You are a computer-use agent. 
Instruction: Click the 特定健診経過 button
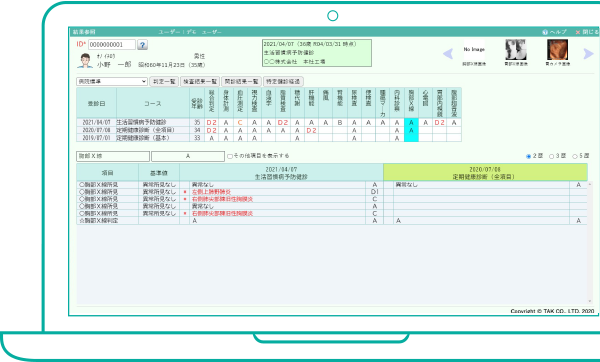pos(283,82)
